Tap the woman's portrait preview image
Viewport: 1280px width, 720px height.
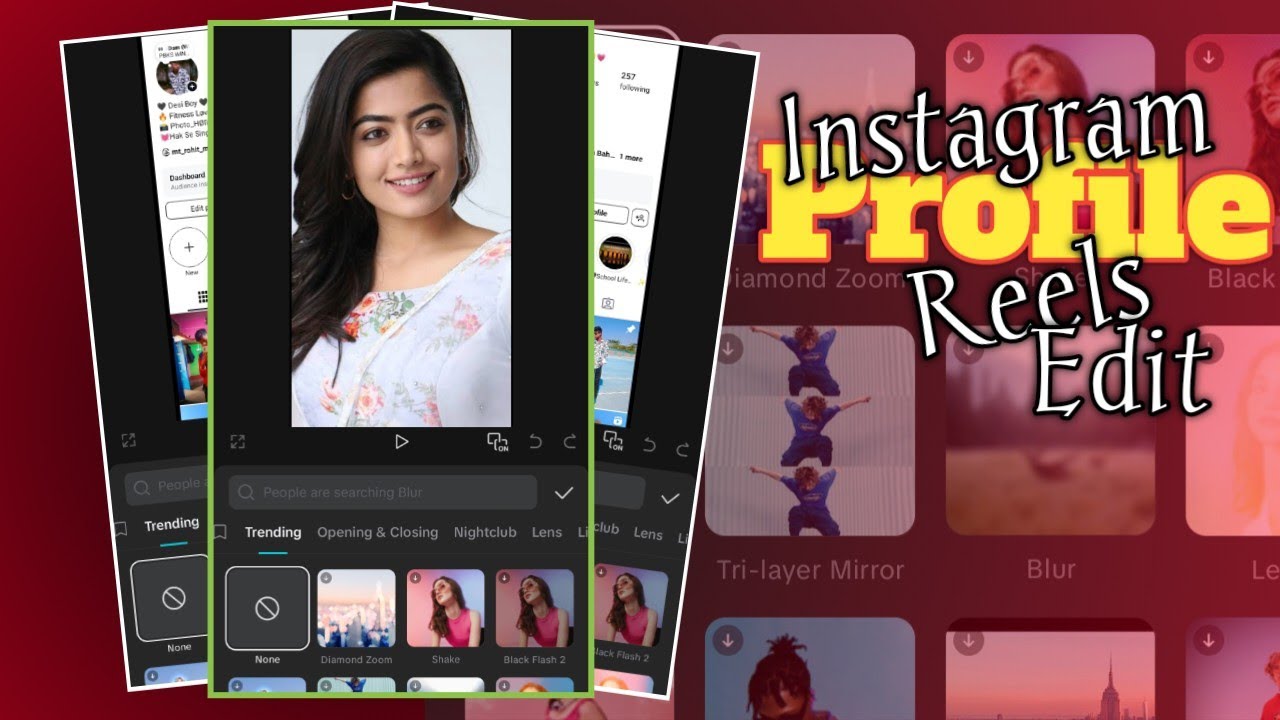(401, 228)
